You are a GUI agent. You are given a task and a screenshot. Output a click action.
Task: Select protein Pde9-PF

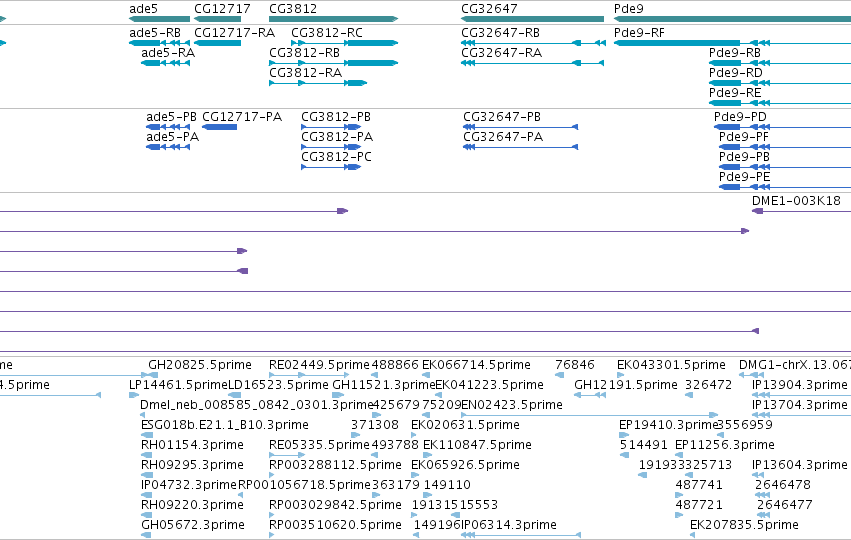click(x=744, y=137)
